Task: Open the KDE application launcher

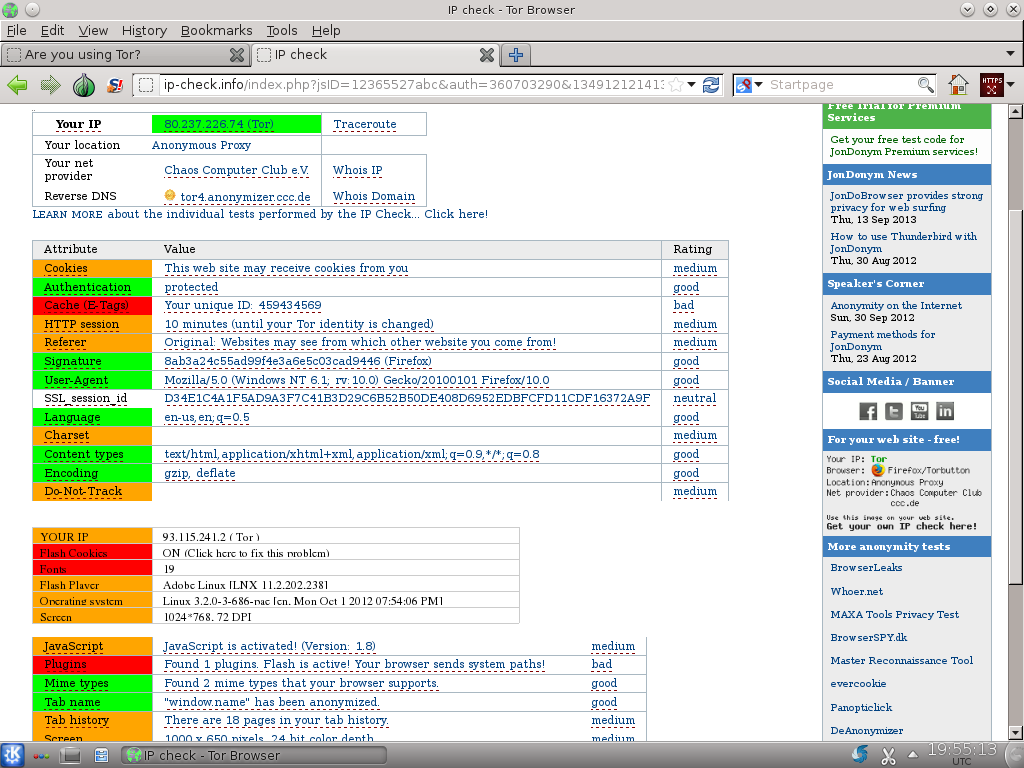Action: point(13,754)
